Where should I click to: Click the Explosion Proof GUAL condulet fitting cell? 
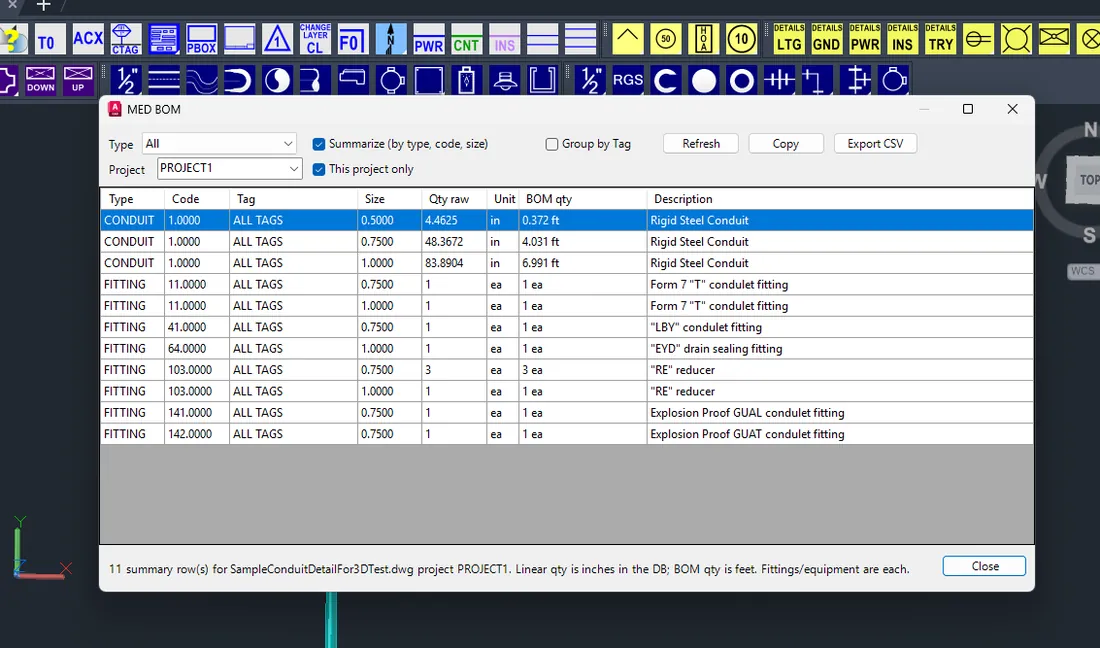tap(840, 412)
